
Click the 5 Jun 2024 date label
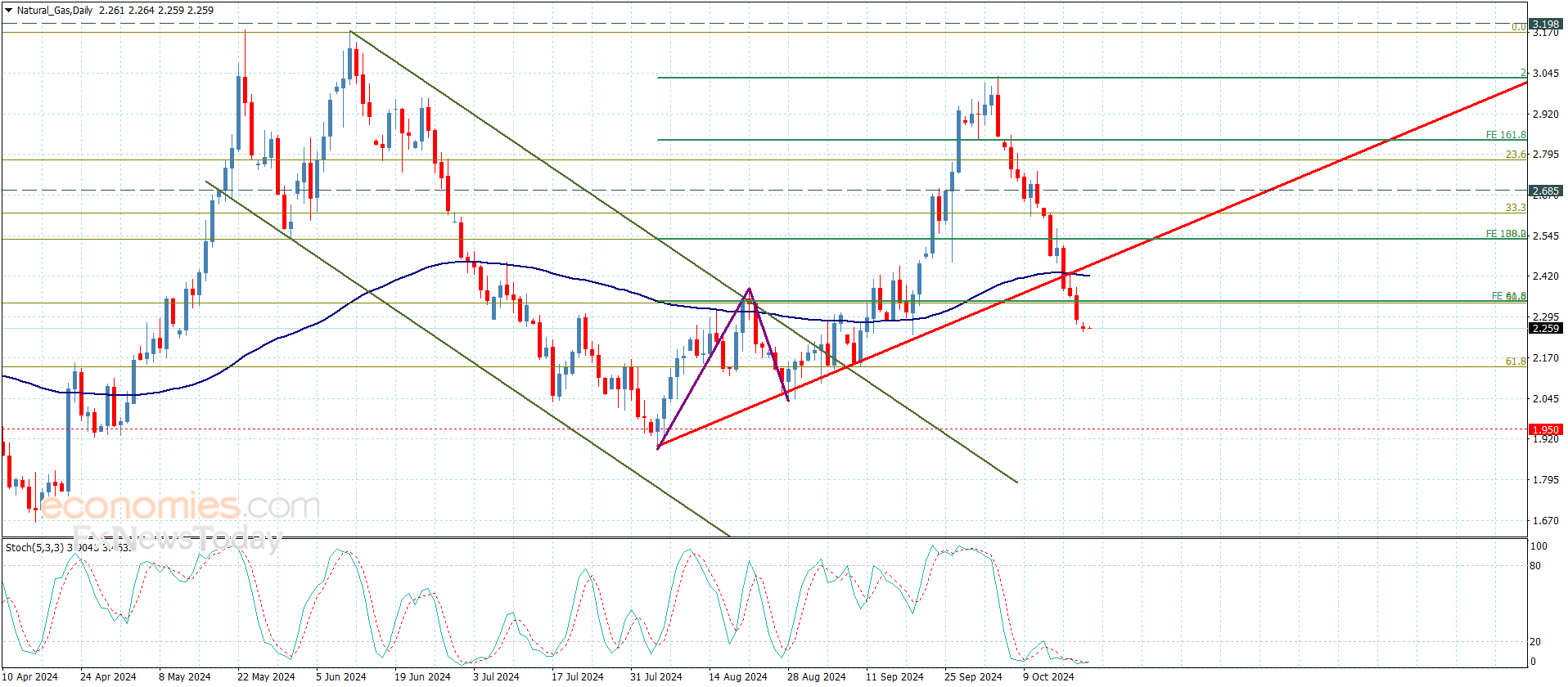click(x=341, y=676)
